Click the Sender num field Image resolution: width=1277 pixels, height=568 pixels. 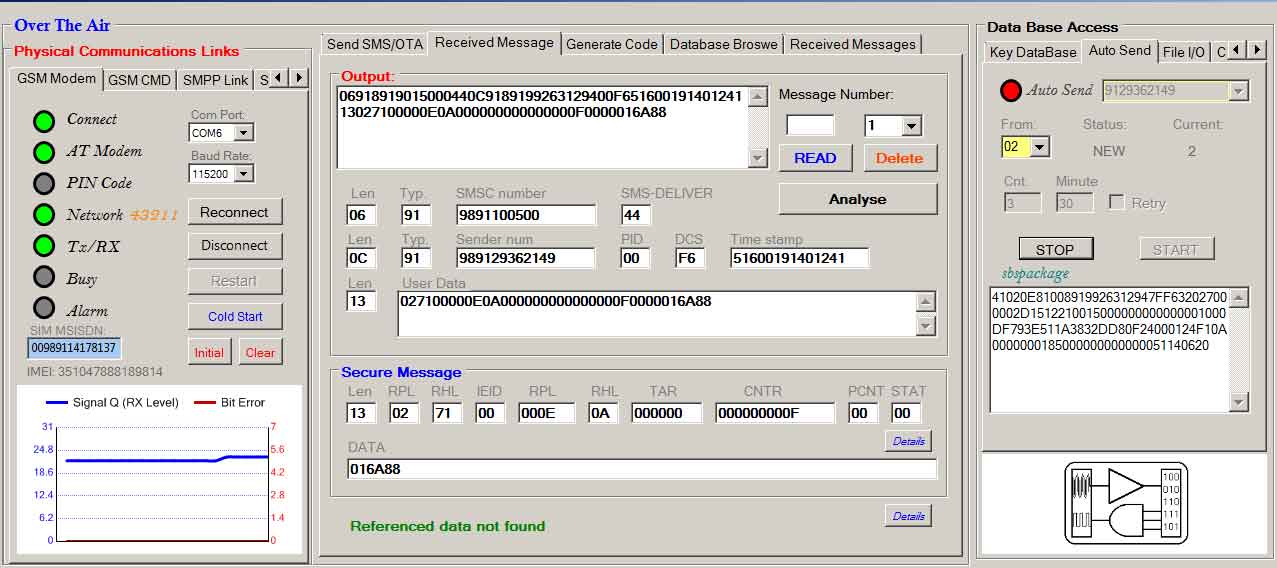(526, 258)
